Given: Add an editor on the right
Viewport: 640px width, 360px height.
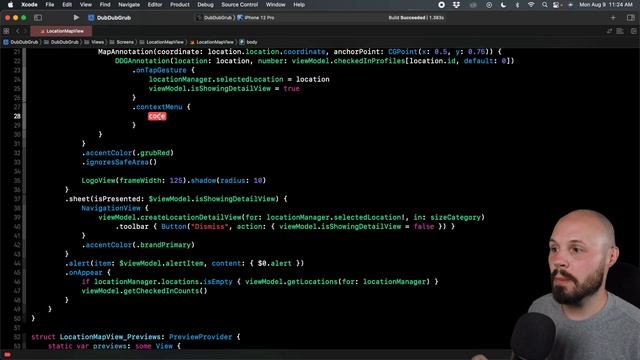Looking at the screenshot, I should click(633, 31).
